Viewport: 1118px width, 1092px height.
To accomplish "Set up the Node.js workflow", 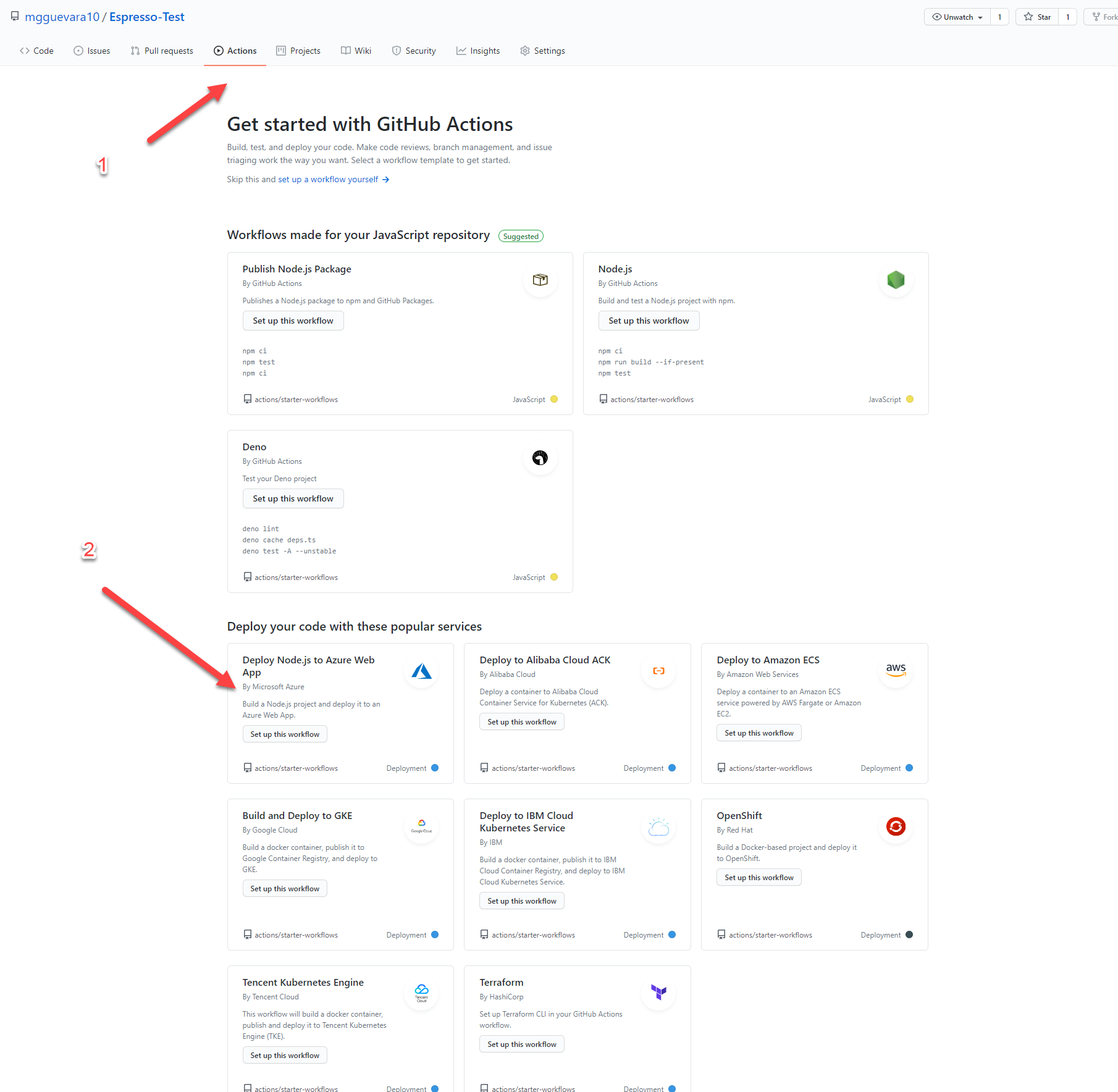I will coord(649,321).
